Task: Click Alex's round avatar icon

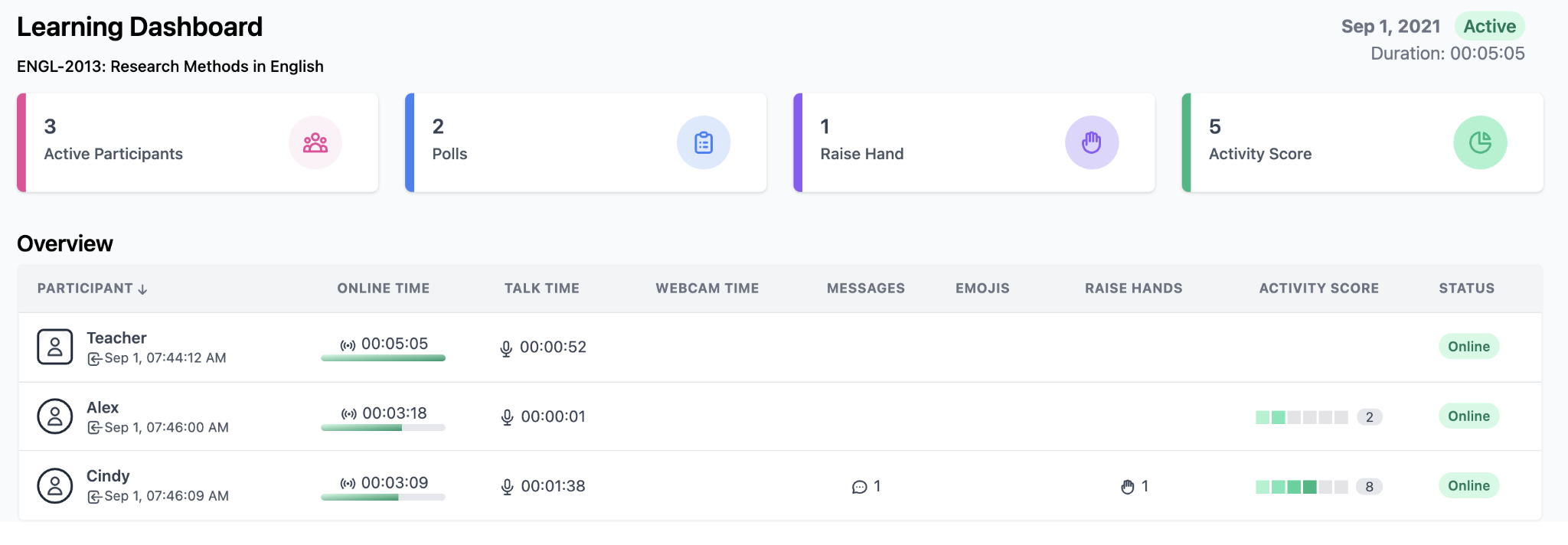Action: point(55,416)
